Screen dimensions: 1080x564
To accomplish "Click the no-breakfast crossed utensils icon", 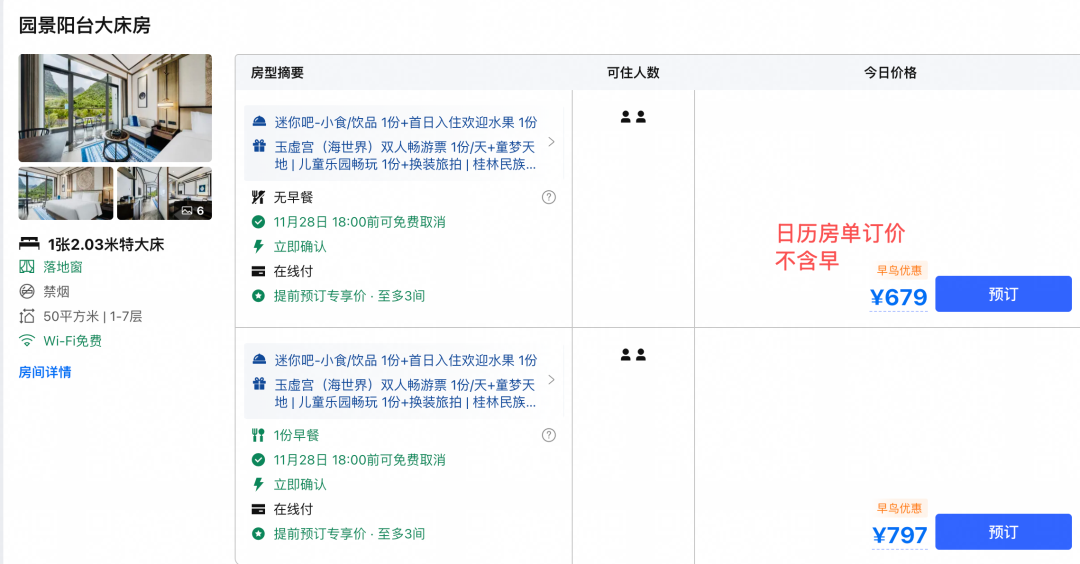I will [x=258, y=198].
